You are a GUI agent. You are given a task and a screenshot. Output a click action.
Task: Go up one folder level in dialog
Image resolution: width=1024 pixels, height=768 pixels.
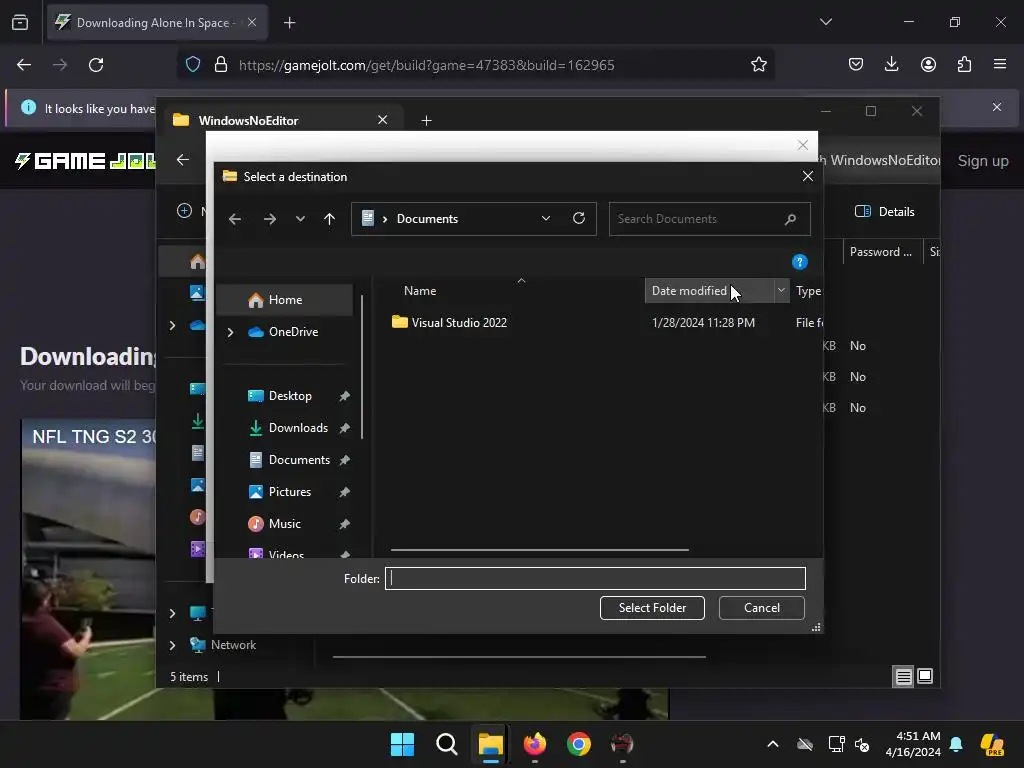click(x=329, y=219)
